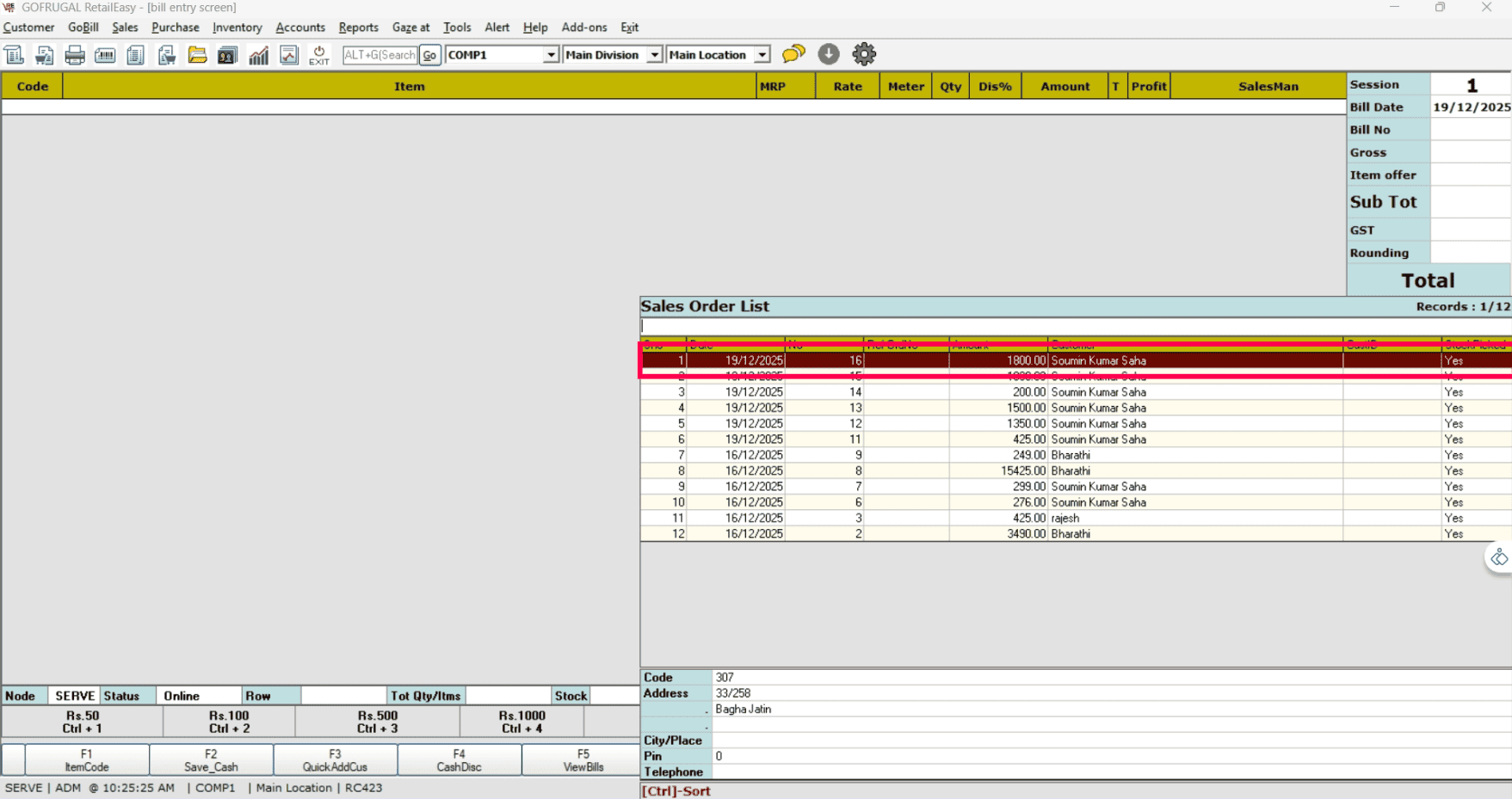Select sales order number 16 row
1512x799 pixels.
[x=1076, y=360]
